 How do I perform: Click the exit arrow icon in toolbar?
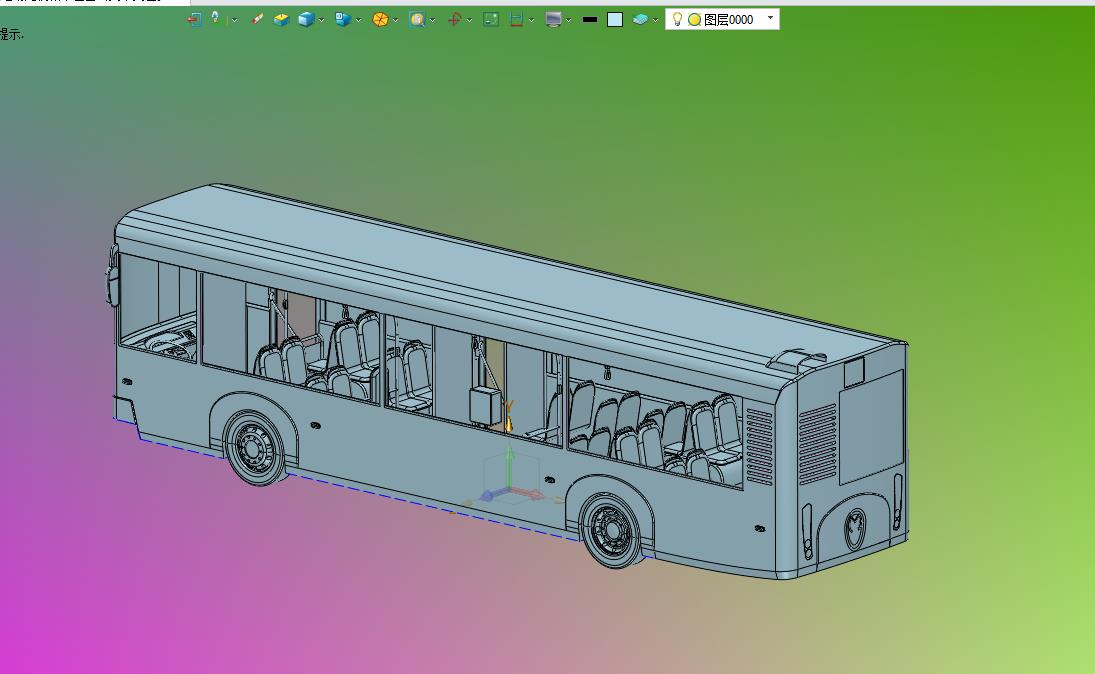[x=194, y=19]
